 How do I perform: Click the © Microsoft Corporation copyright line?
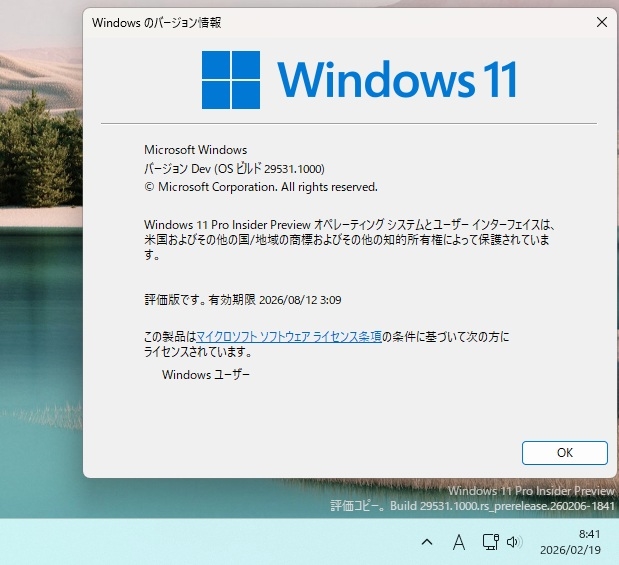pyautogui.click(x=261, y=187)
